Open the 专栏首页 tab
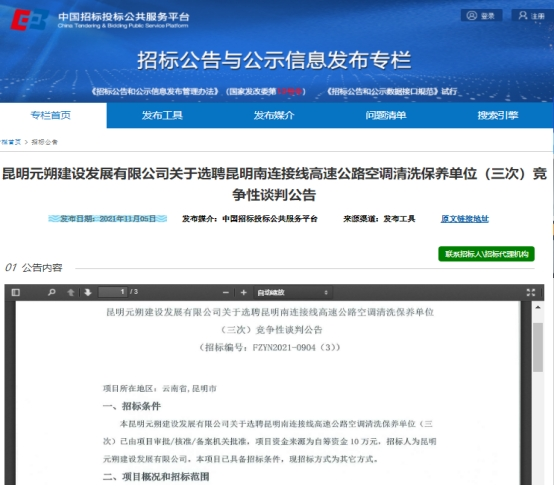Image resolution: width=554 pixels, height=486 pixels. click(50, 115)
